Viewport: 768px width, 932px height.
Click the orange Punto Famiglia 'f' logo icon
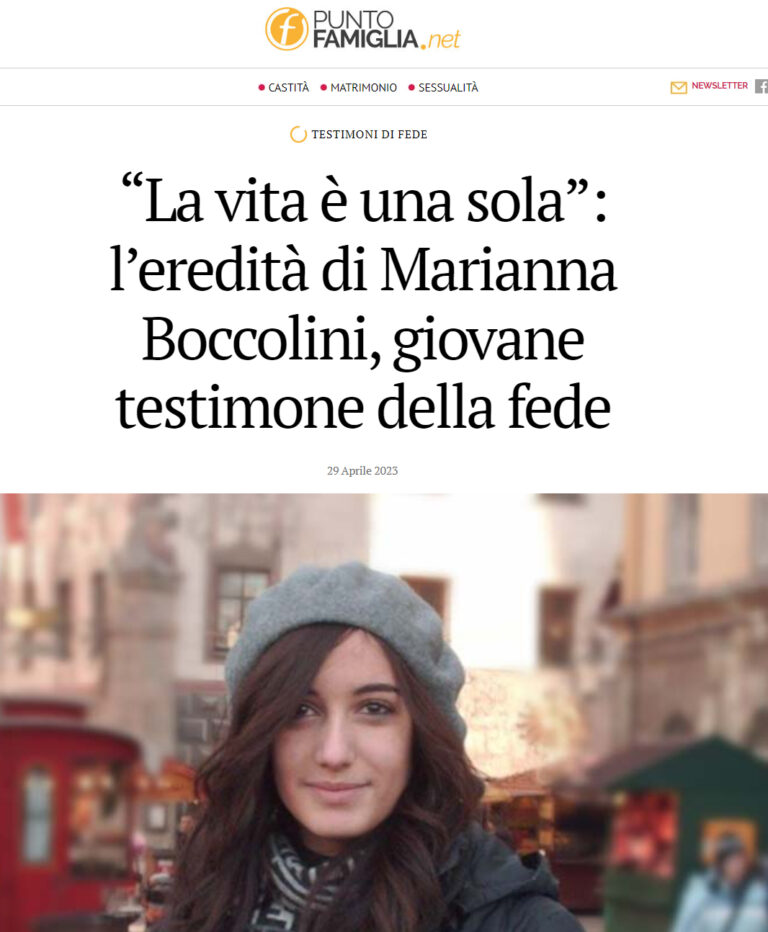pyautogui.click(x=287, y=29)
